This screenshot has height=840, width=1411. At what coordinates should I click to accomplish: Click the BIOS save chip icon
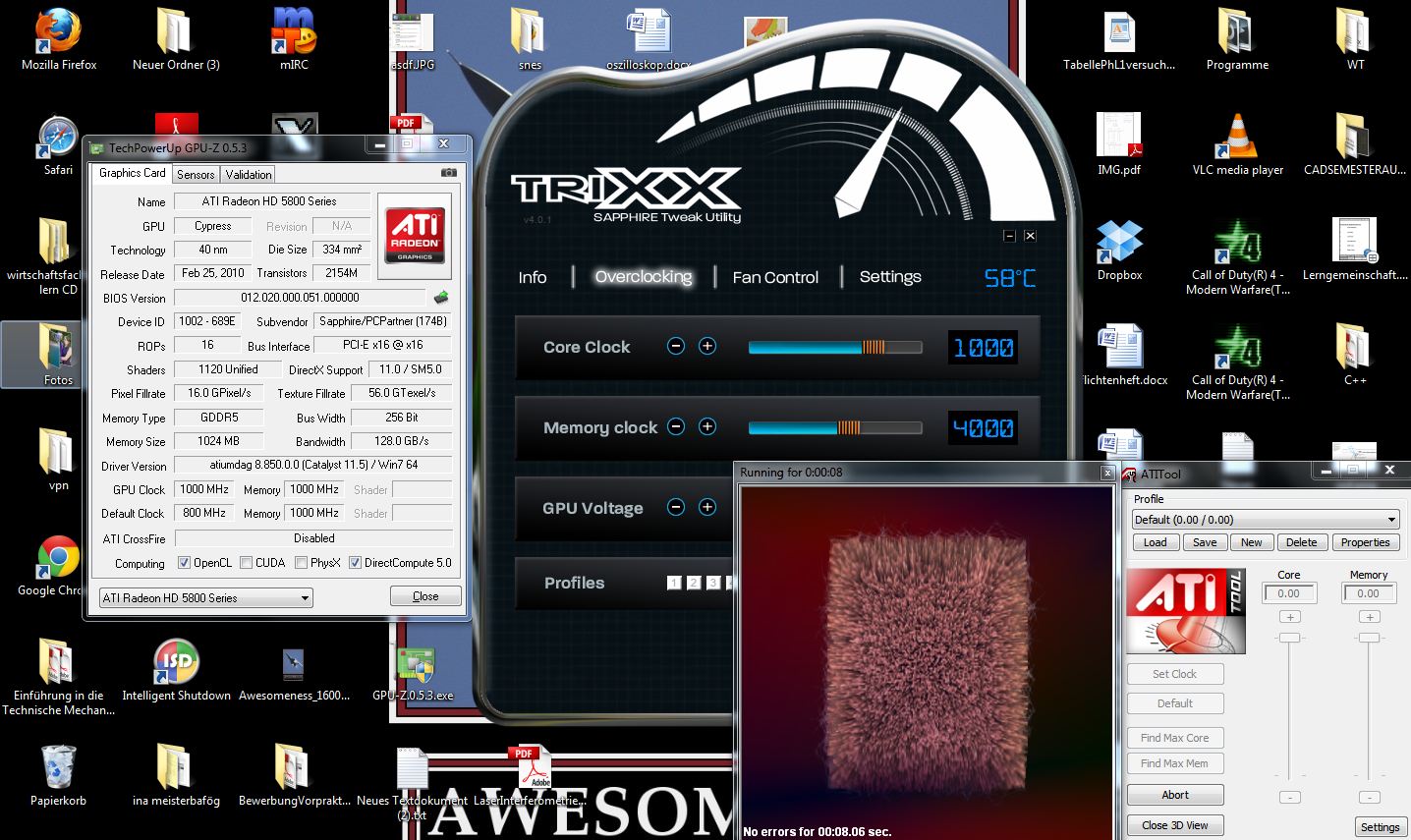[441, 297]
